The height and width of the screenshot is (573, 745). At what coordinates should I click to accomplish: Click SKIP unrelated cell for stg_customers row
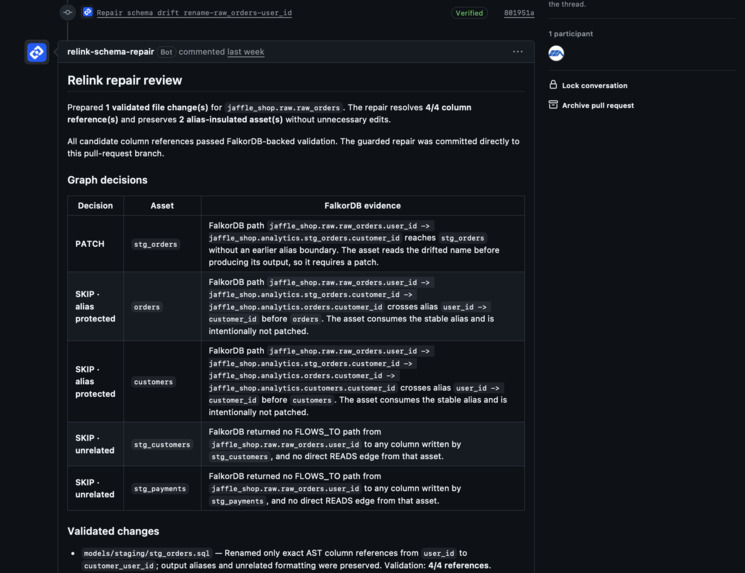pyautogui.click(x=95, y=444)
